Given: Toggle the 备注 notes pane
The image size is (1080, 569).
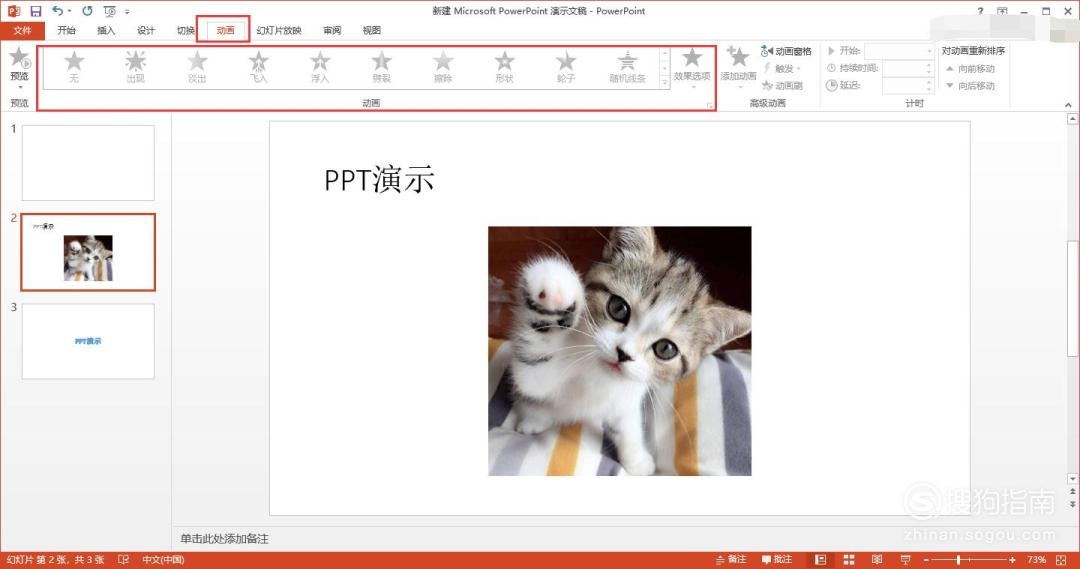Looking at the screenshot, I should [x=731, y=560].
